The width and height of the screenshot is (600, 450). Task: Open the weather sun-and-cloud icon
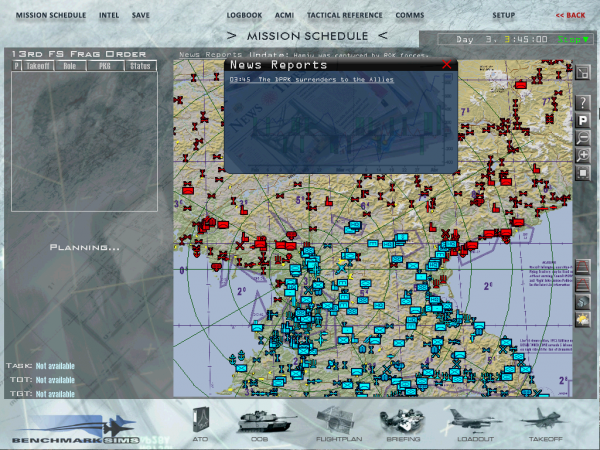tap(583, 320)
